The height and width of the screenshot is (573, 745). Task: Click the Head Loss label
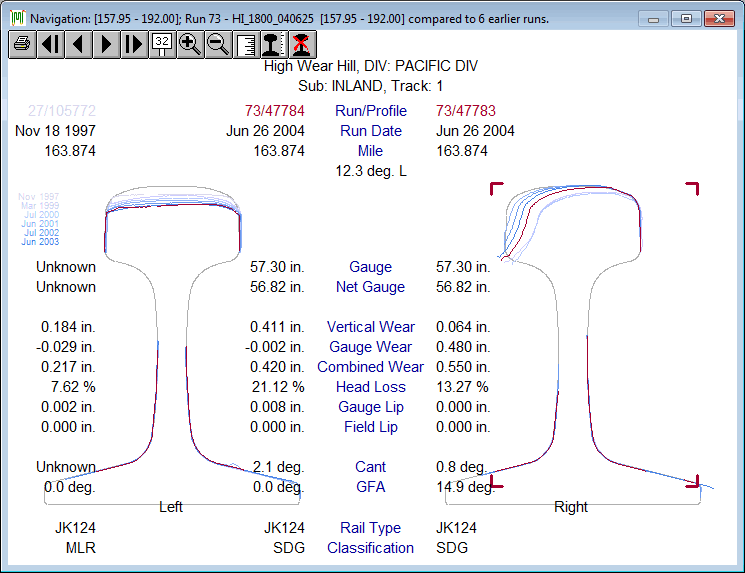click(x=370, y=387)
